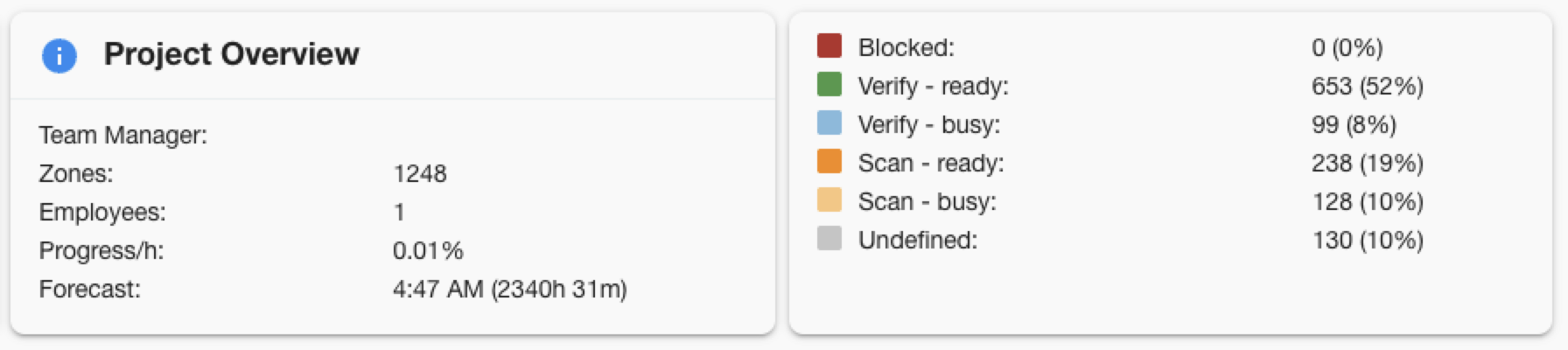Click the 238 (19%) count
This screenshot has width=1568, height=350.
pos(1367,163)
